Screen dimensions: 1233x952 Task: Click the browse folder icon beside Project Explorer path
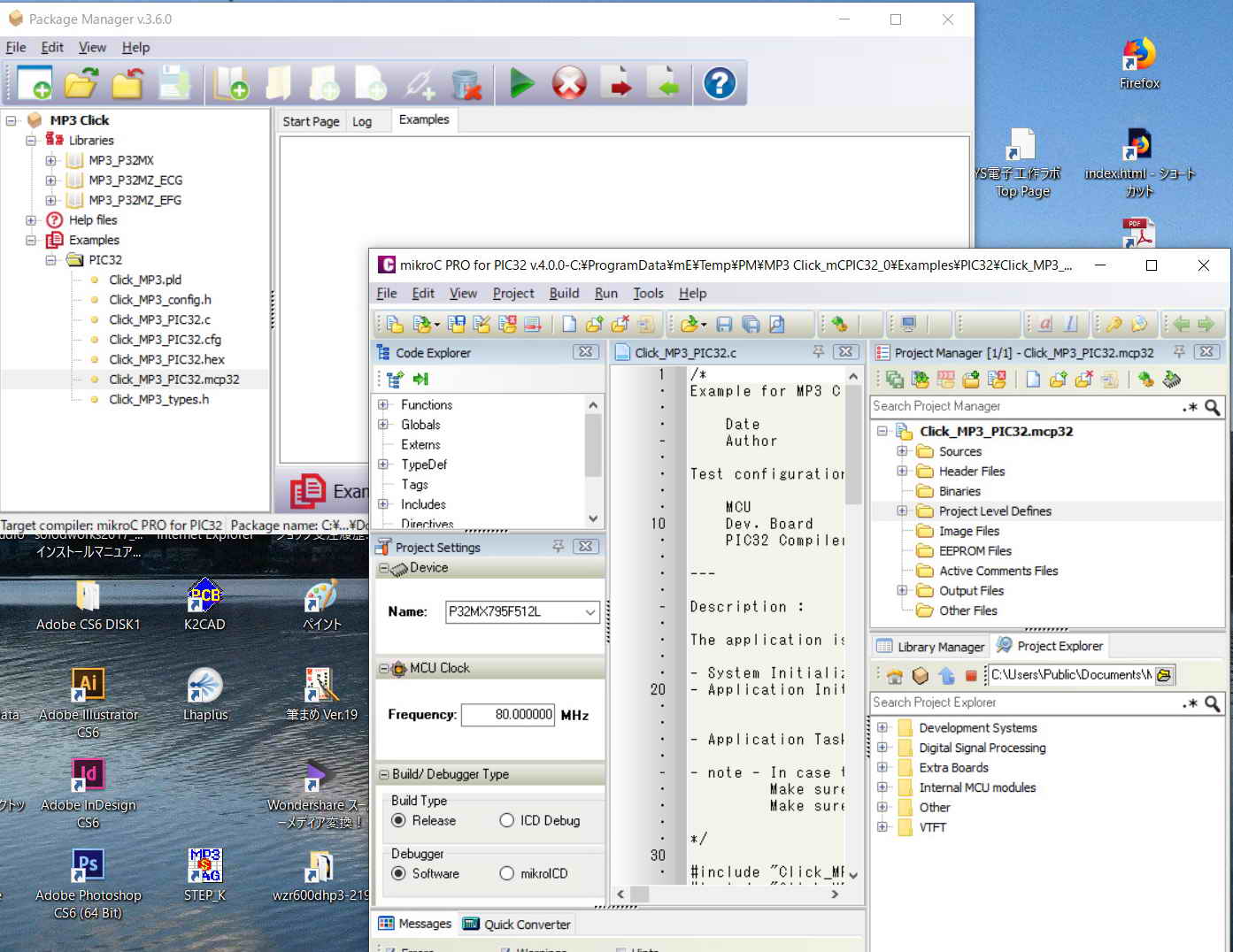(x=1165, y=675)
